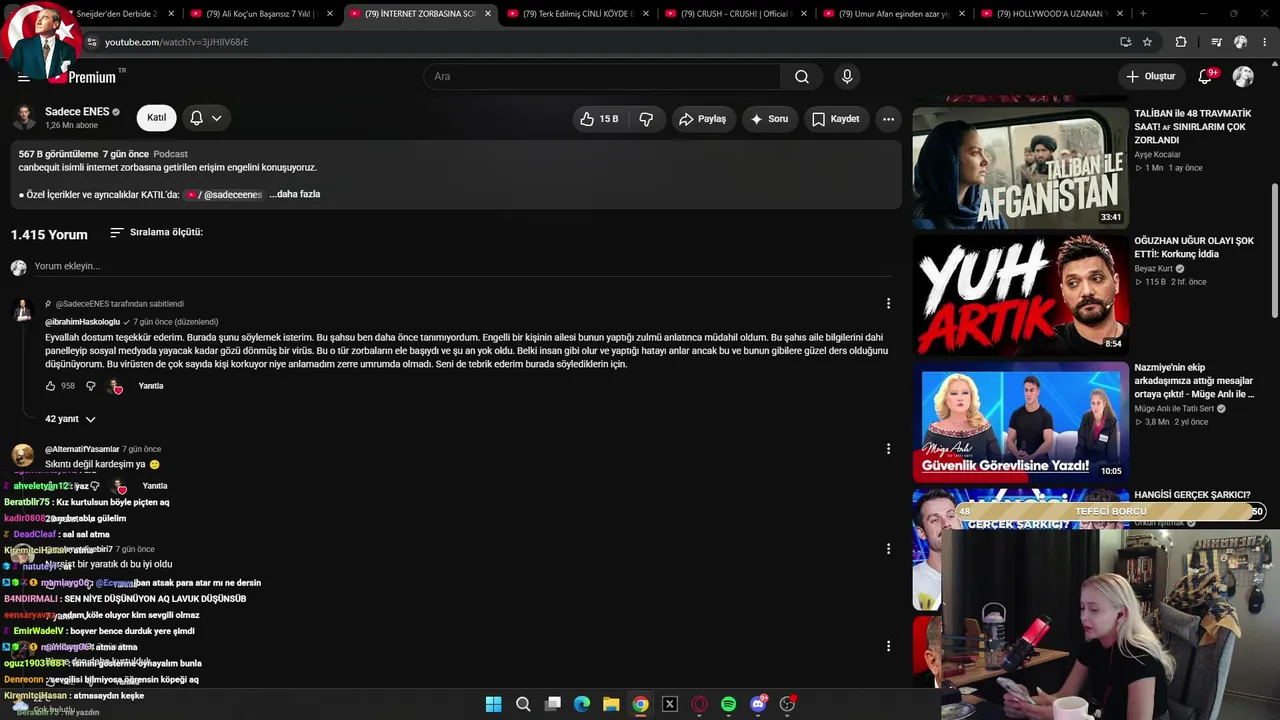Reply to ibrahimHaskologlu's comment with Yanıtla
This screenshot has height=720, width=1280.
[x=151, y=386]
